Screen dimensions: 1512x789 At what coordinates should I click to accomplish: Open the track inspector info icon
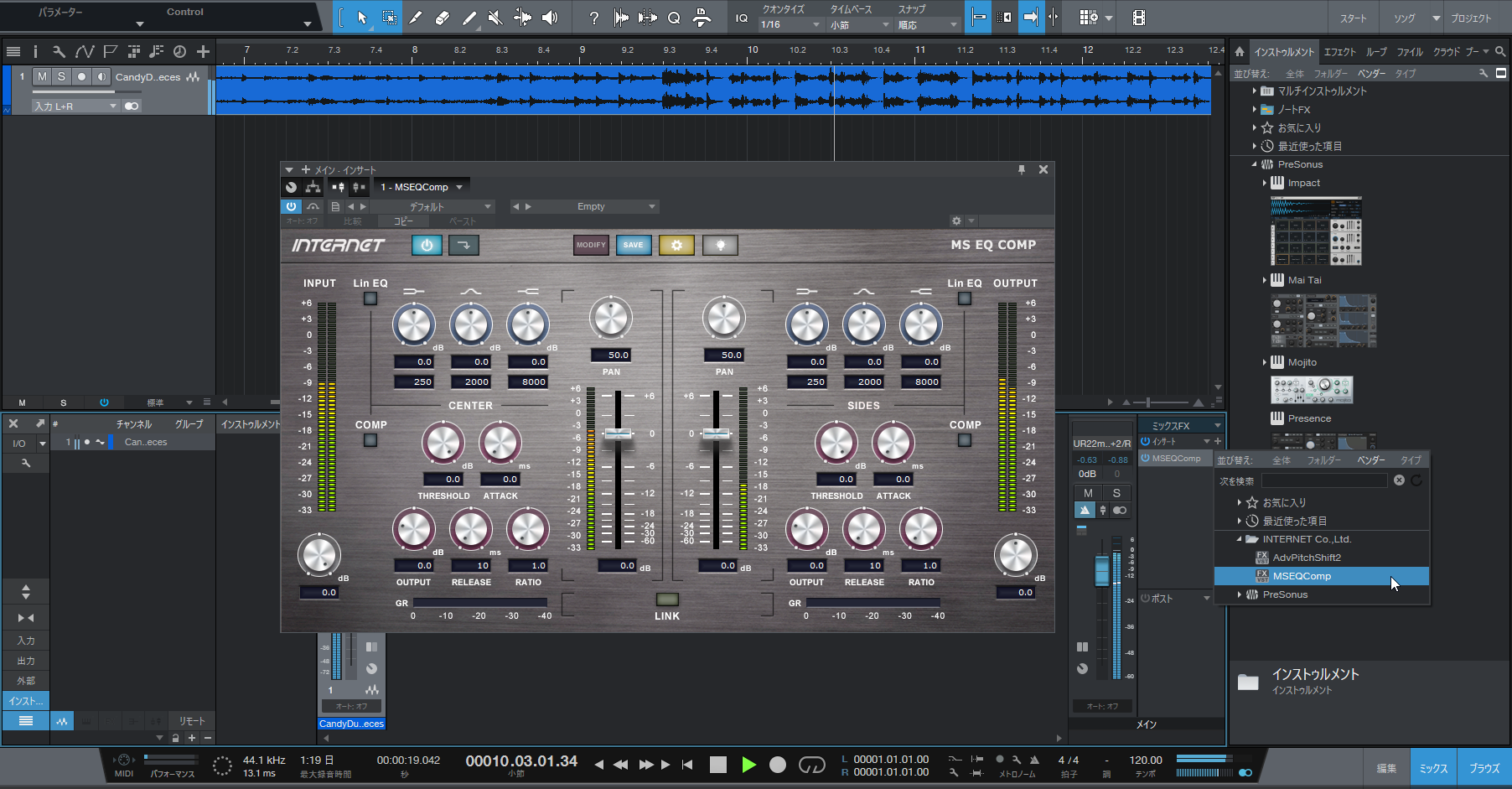coord(35,52)
